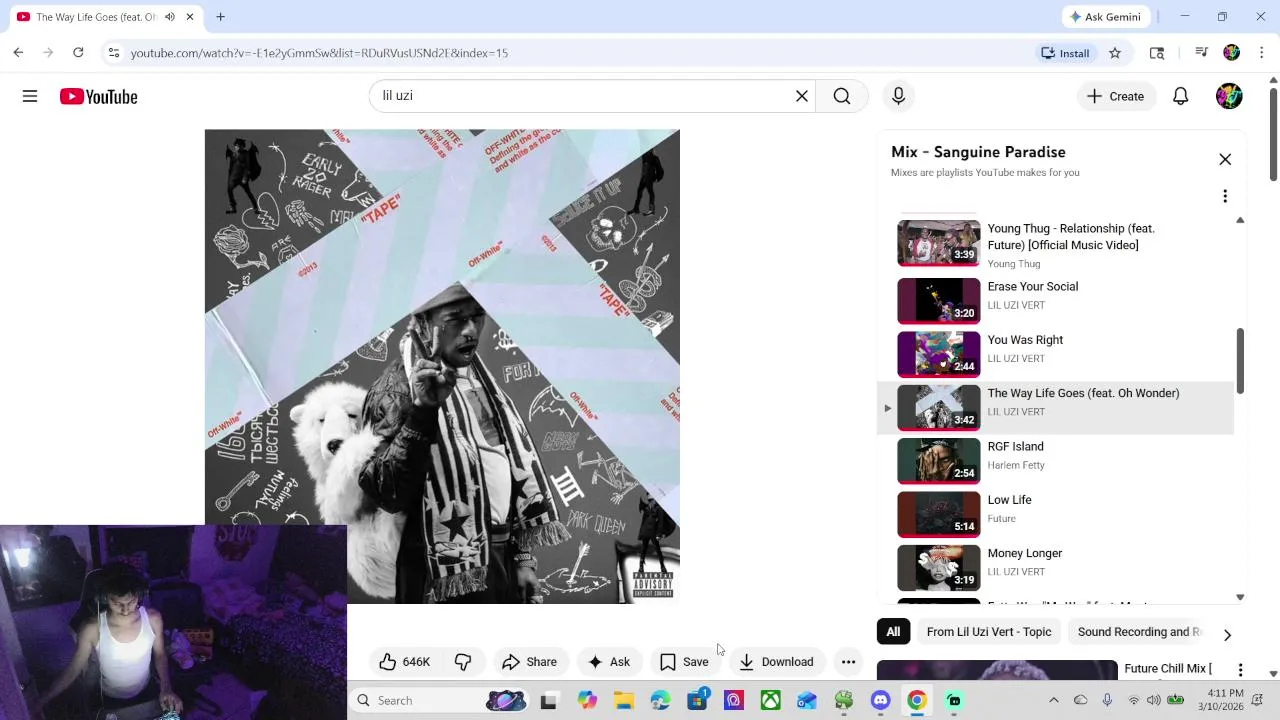Go to YouTube home via logo

tap(98, 96)
